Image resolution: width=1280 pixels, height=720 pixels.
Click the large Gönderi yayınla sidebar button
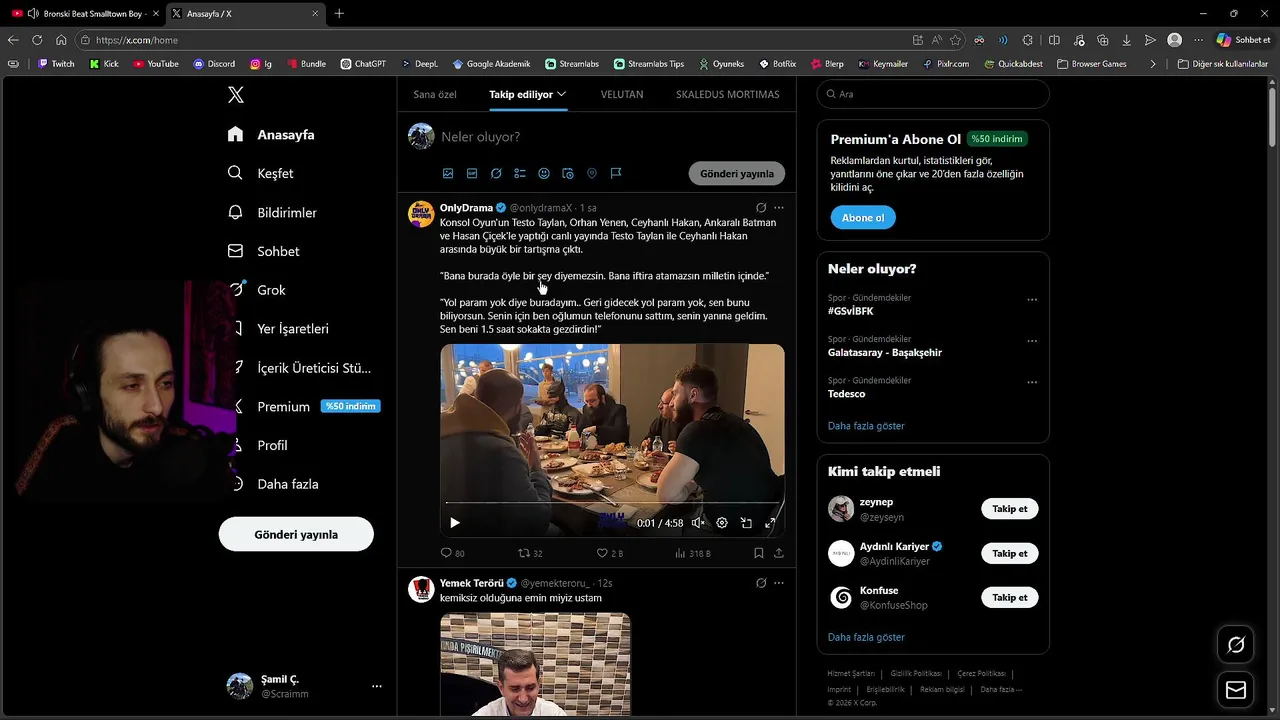tap(296, 534)
